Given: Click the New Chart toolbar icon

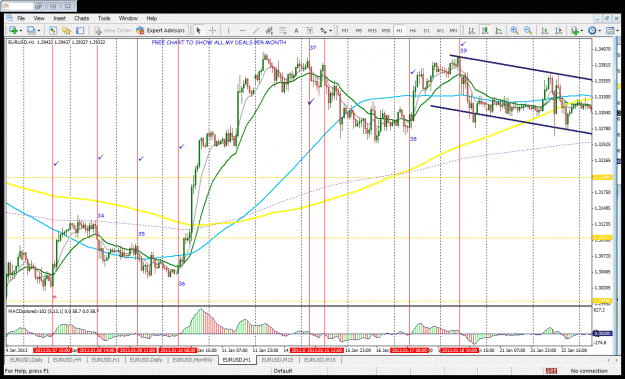Looking at the screenshot, I should [12, 30].
